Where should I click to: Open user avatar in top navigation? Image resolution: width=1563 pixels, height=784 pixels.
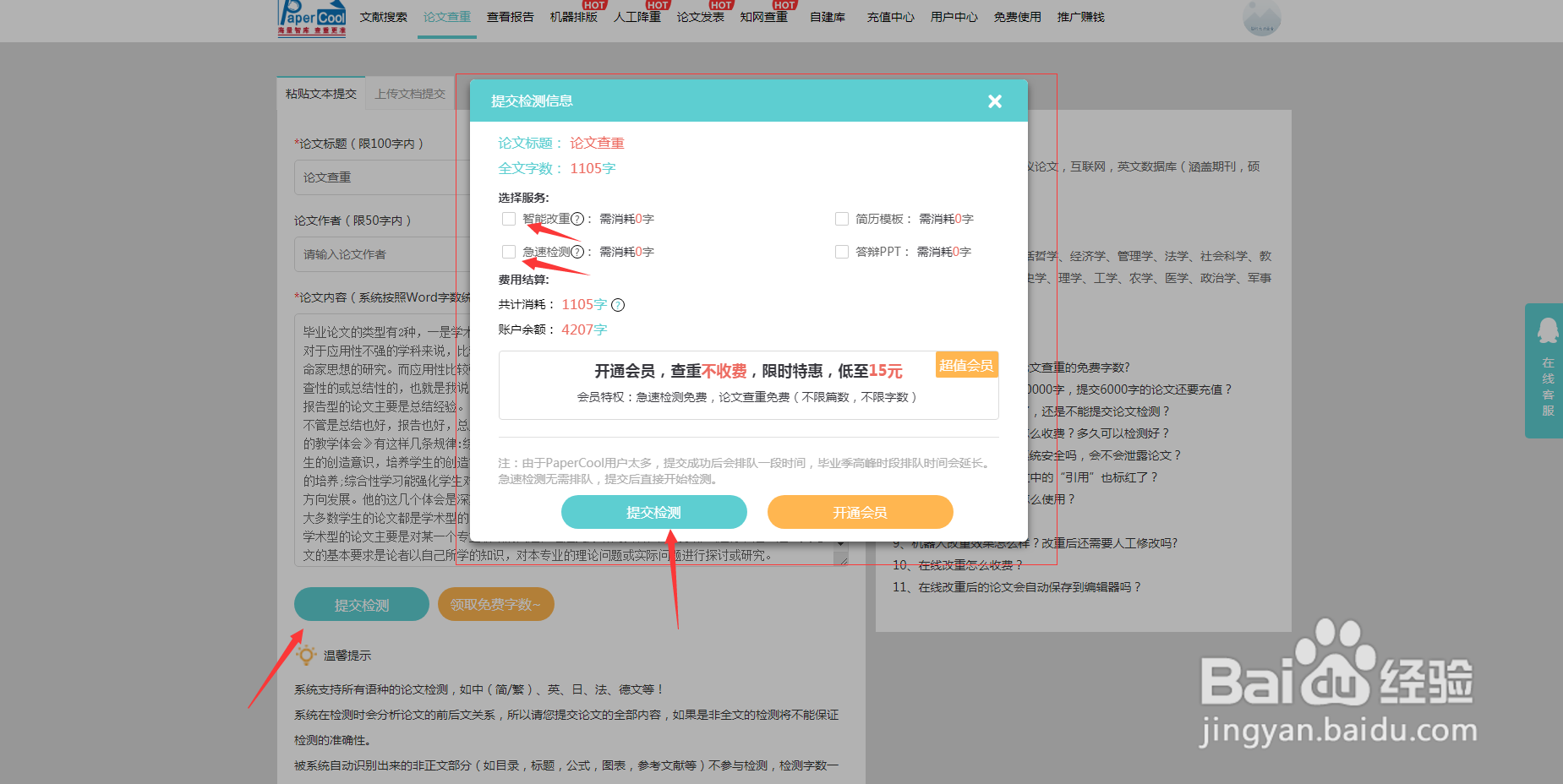pos(1261,18)
